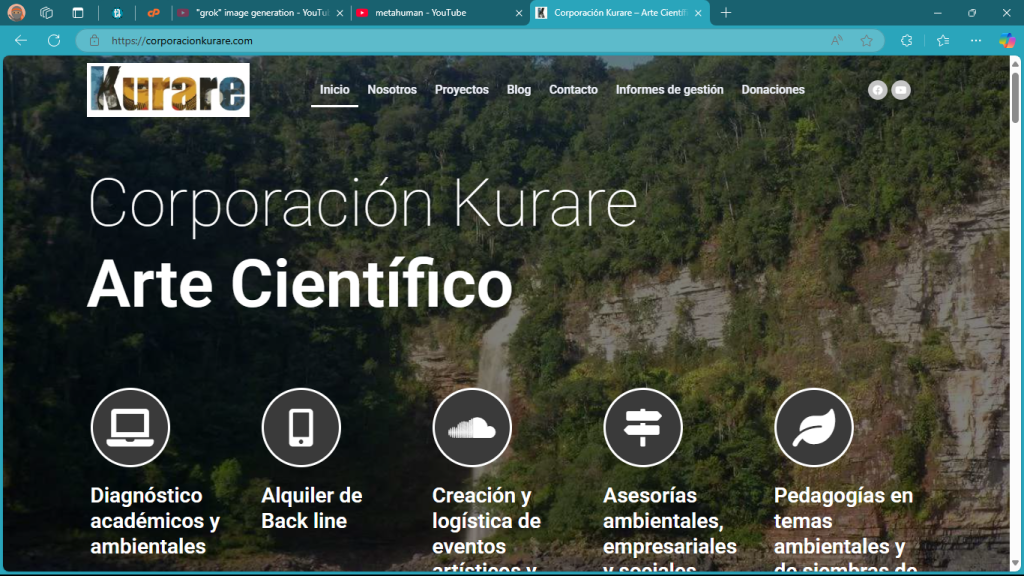The height and width of the screenshot is (576, 1024).
Task: Click the Kurare logo image
Action: pos(168,90)
